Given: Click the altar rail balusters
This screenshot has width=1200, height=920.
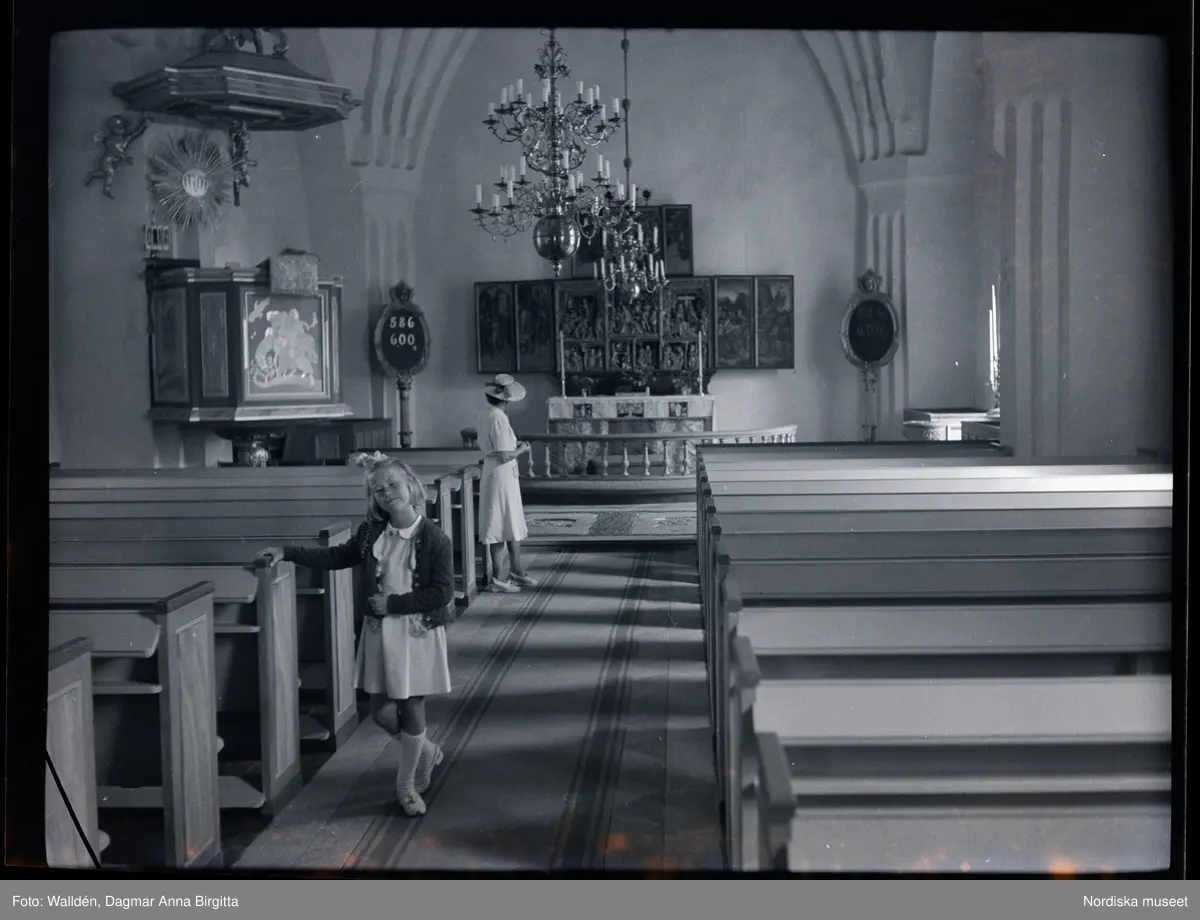Looking at the screenshot, I should coord(640,453).
